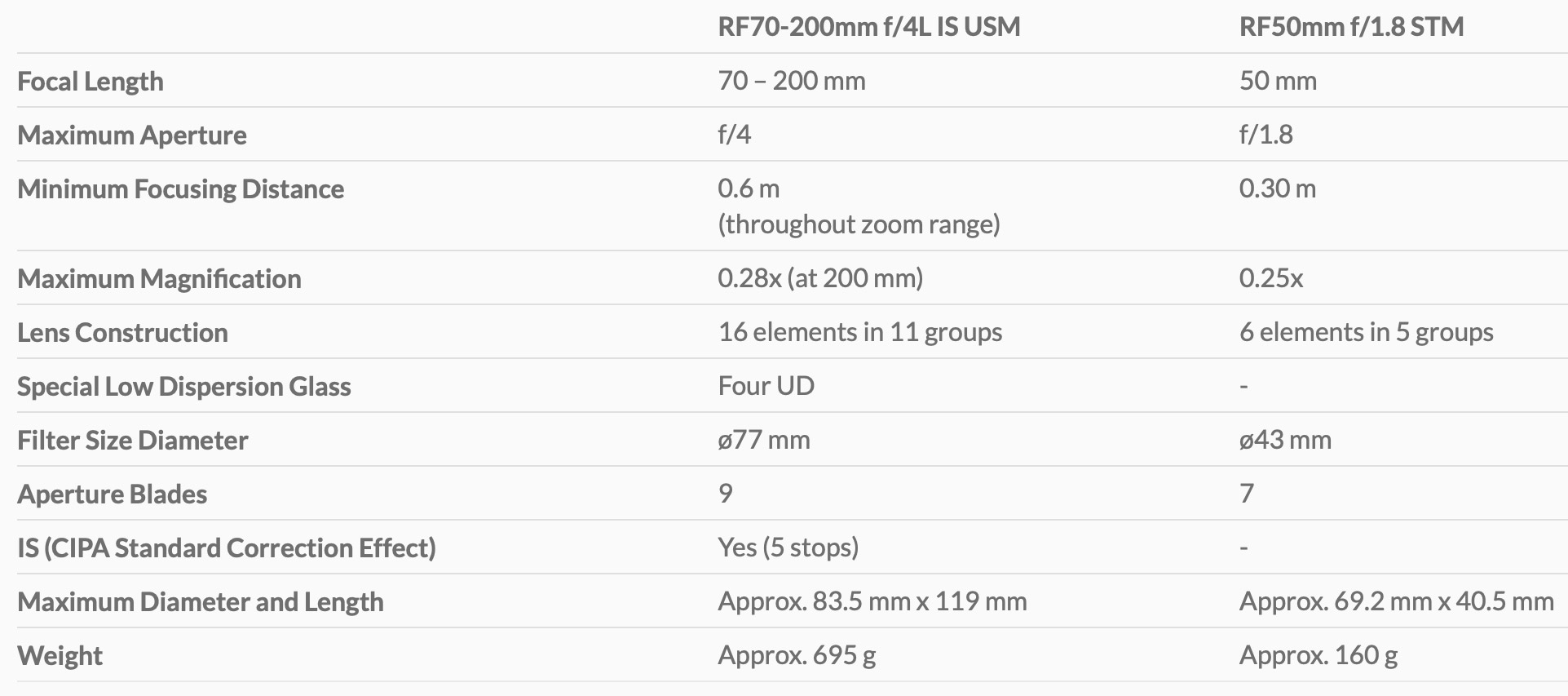The image size is (1568, 696).
Task: Select the "Yes (5 stops)" IS value
Action: (788, 547)
